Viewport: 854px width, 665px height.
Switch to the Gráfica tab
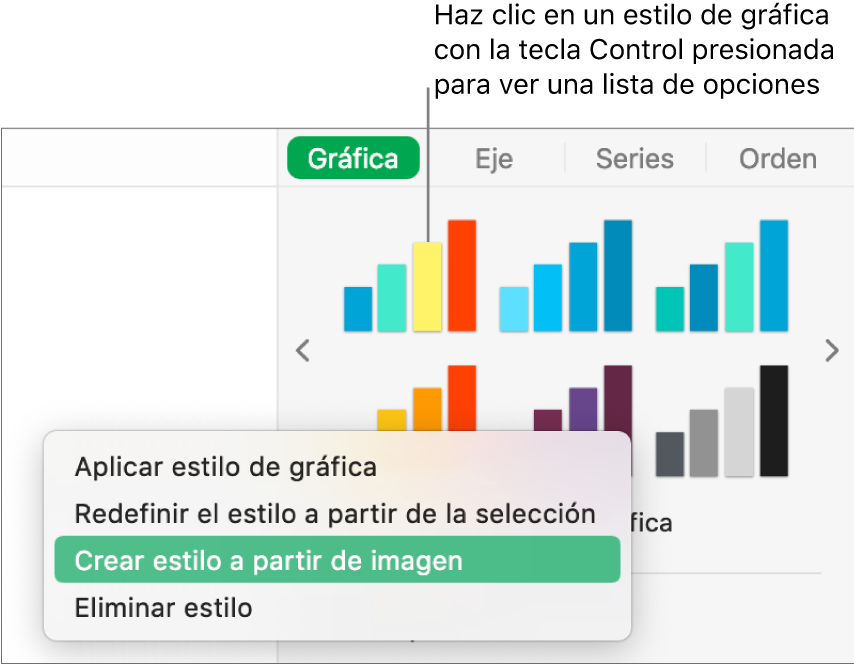click(353, 158)
